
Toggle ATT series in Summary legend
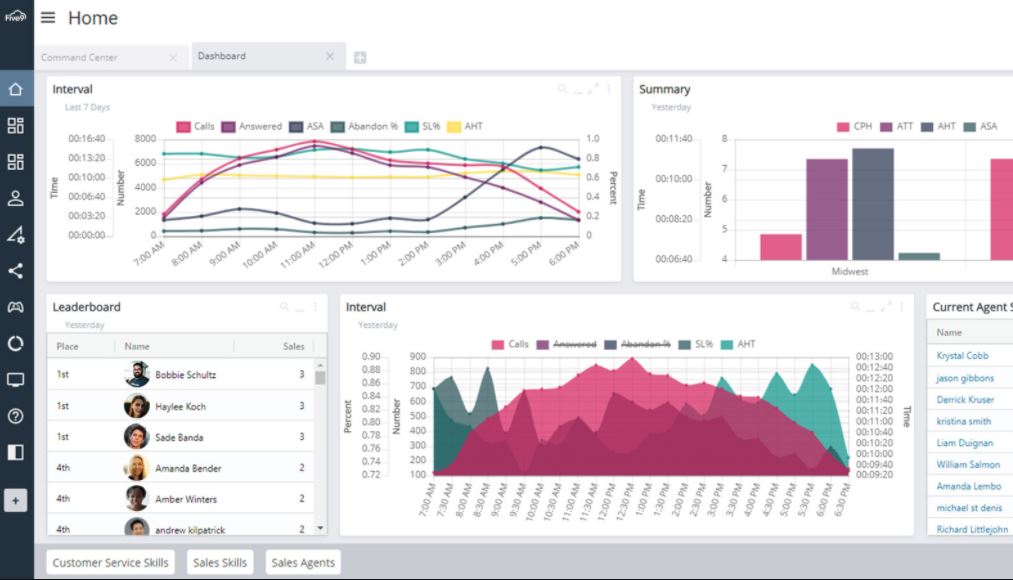pos(897,127)
